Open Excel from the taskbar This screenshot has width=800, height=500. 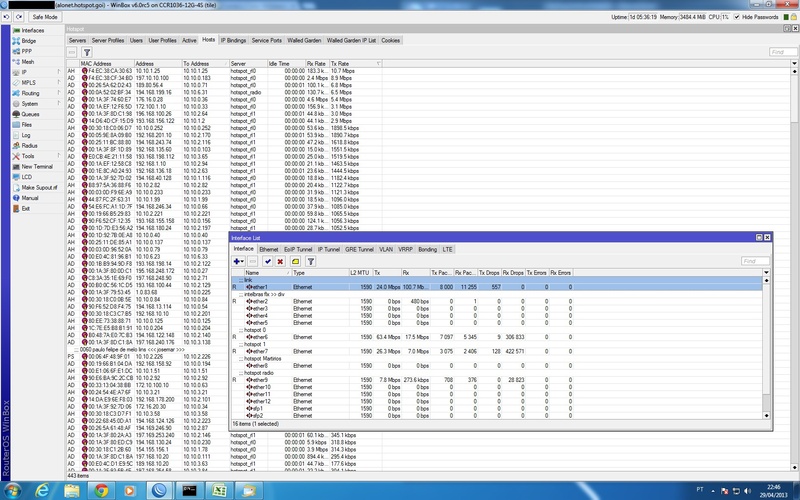219,491
